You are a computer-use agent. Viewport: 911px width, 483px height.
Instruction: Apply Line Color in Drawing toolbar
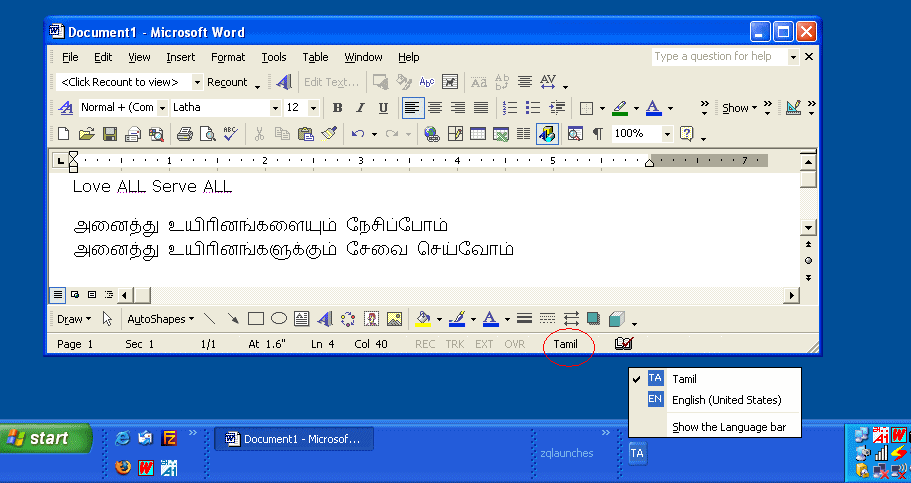pyautogui.click(x=458, y=319)
